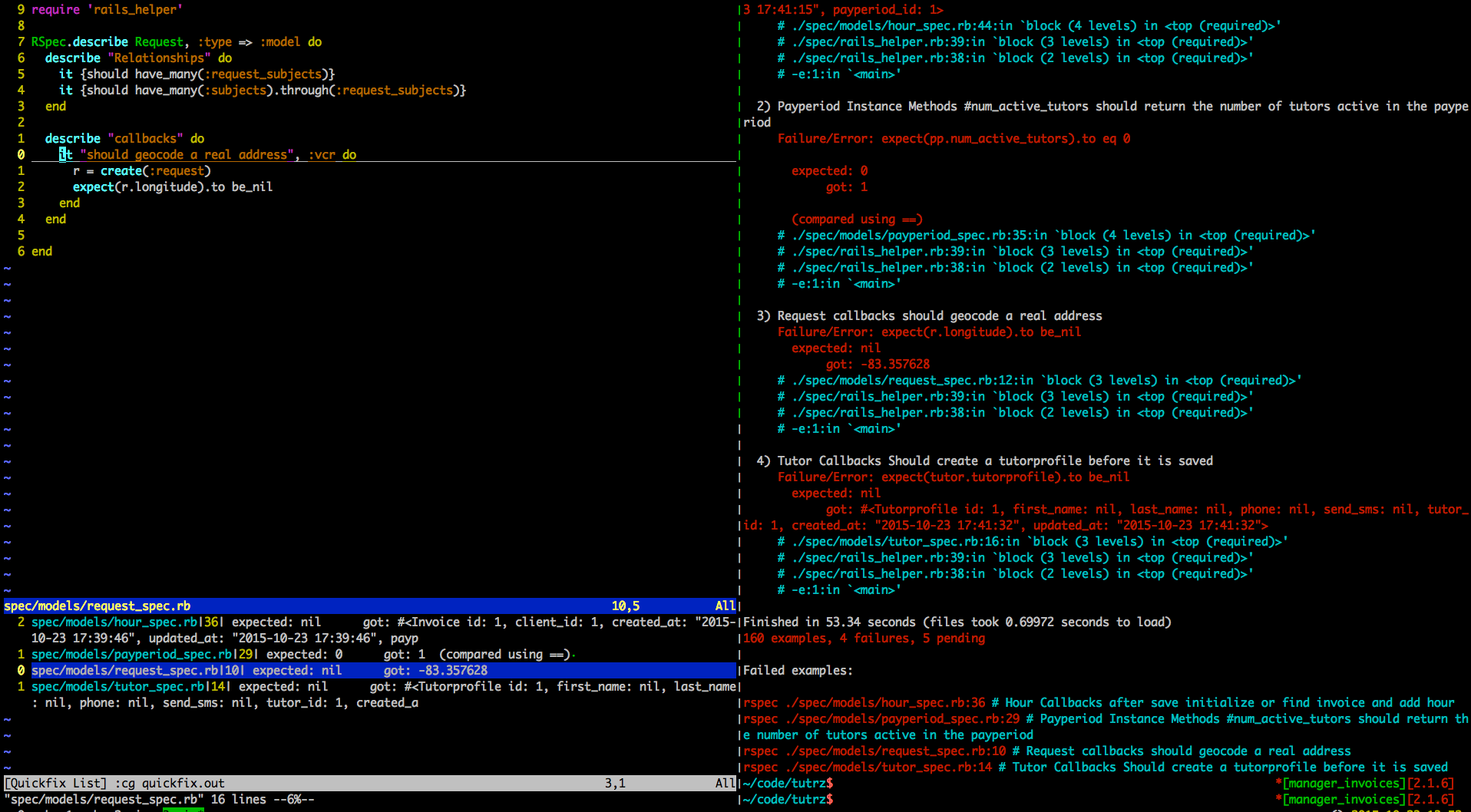The width and height of the screenshot is (1471, 812).
Task: Click rspec ./spec/models/hour_spec.rb:36 line
Action: click(x=1099, y=702)
